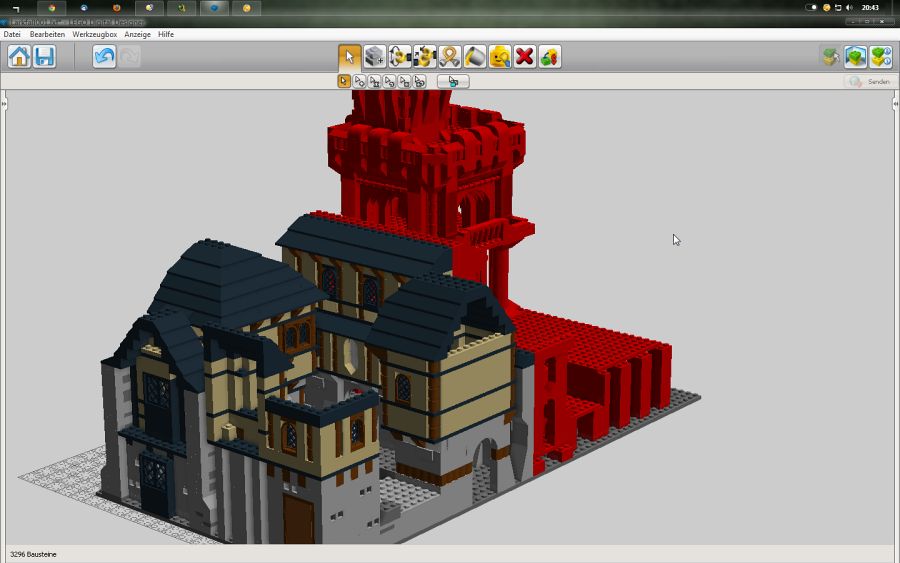Expand the left brick palette panel
900x563 pixels.
point(4,103)
